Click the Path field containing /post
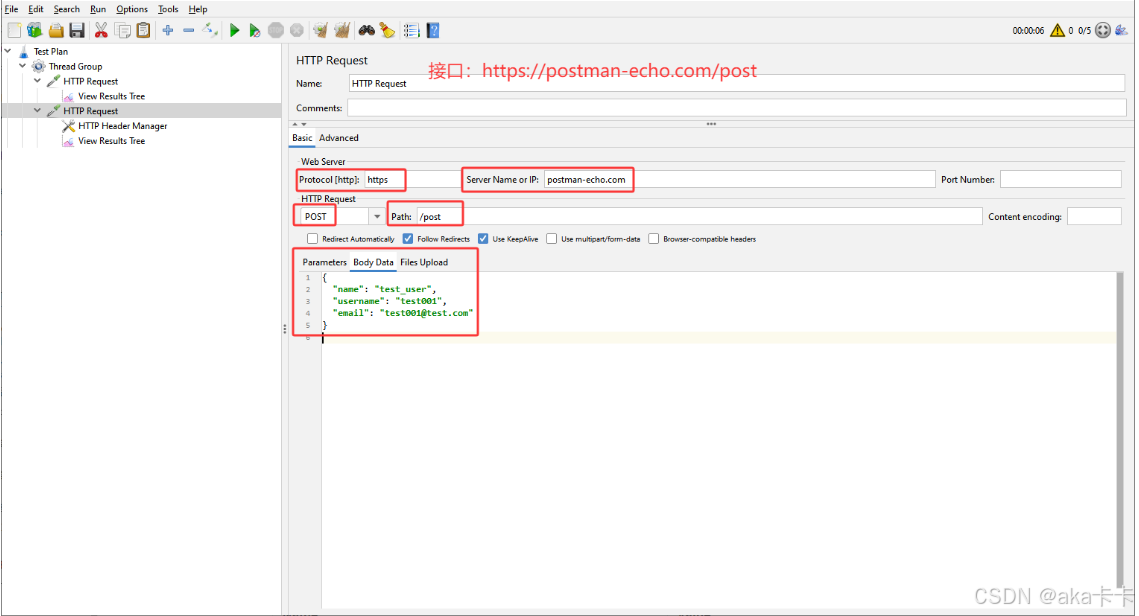Viewport: 1139px width, 616px height. click(700, 216)
